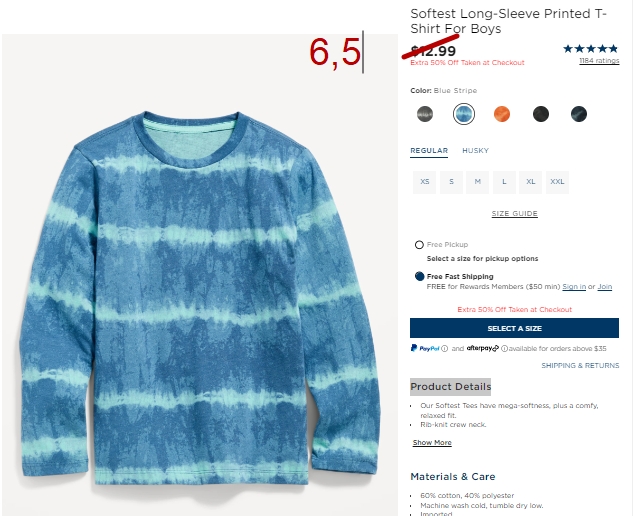The image size is (633, 516).
Task: Choose the orange color swatch
Action: tap(502, 114)
